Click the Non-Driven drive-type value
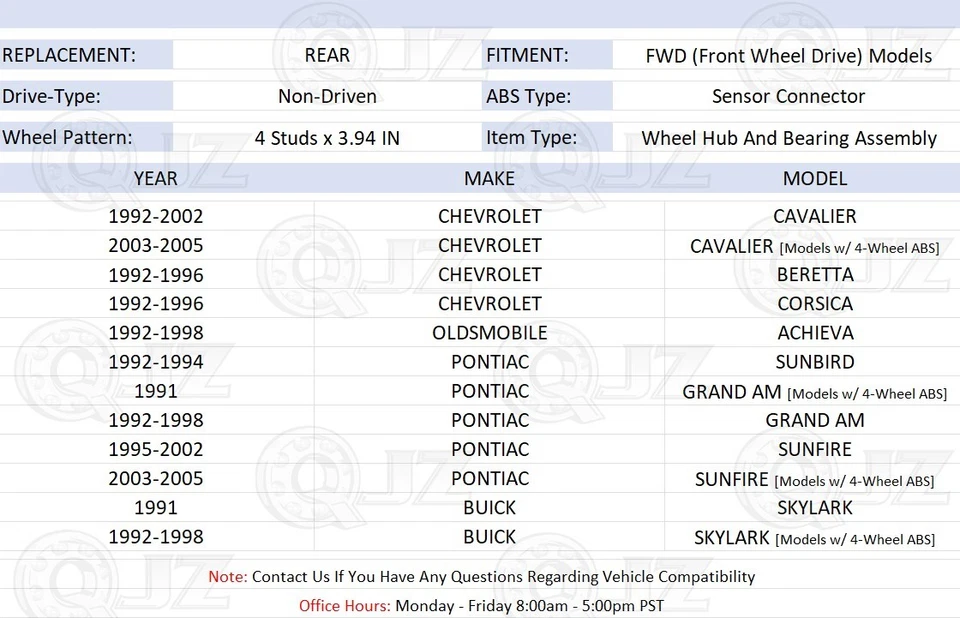Viewport: 960px width, 618px height. tap(327, 97)
